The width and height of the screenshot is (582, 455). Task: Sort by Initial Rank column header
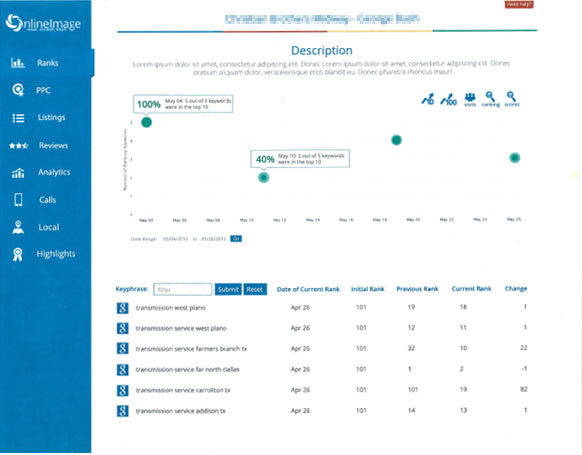coord(367,289)
